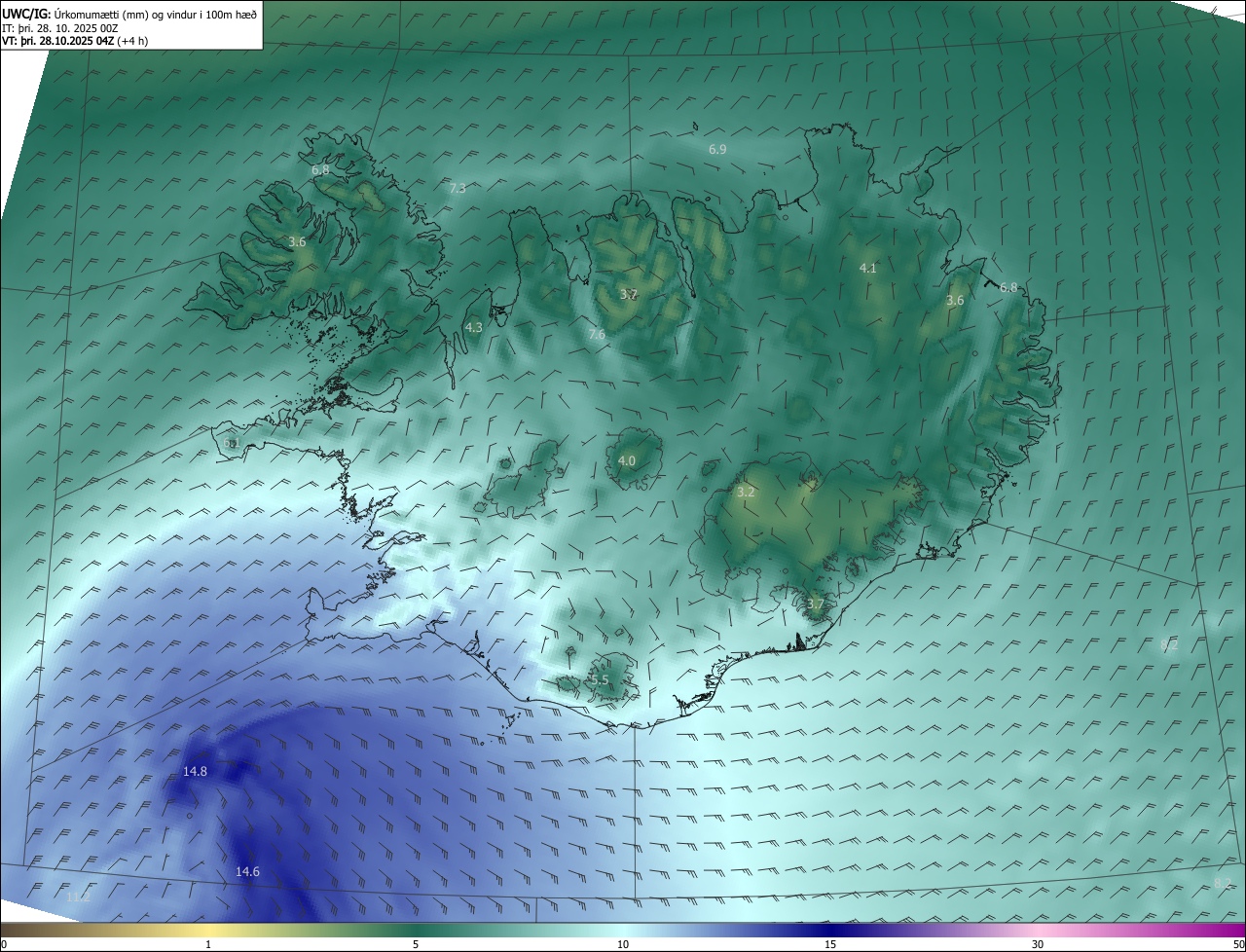Viewport: 1246px width, 952px height.
Task: Select the 6.9 label north of Iceland
Action: 717,150
